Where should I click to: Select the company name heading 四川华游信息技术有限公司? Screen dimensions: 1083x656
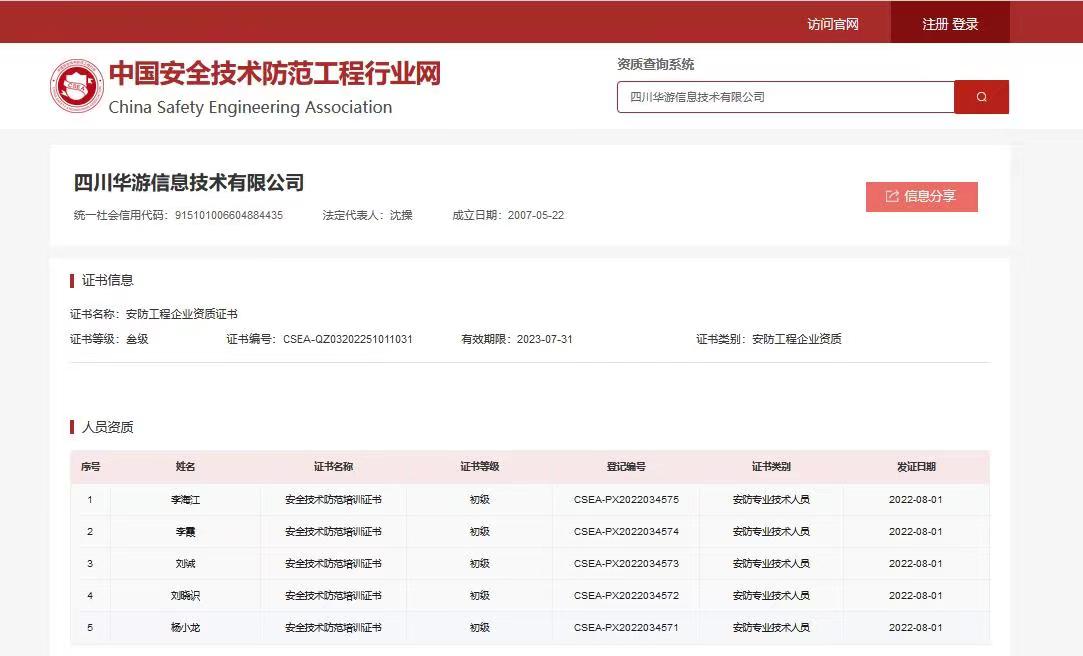tap(189, 182)
